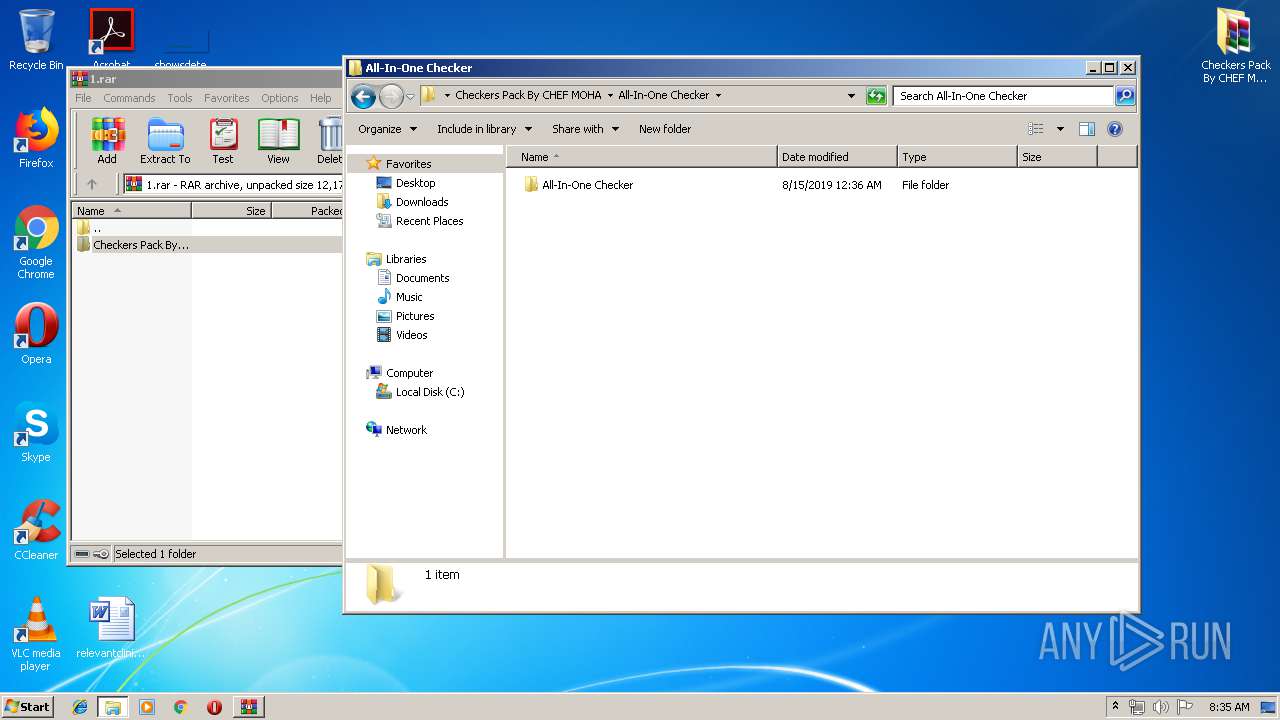The height and width of the screenshot is (720, 1280).
Task: Change view with the Explorer views icon
Action: click(x=1036, y=129)
